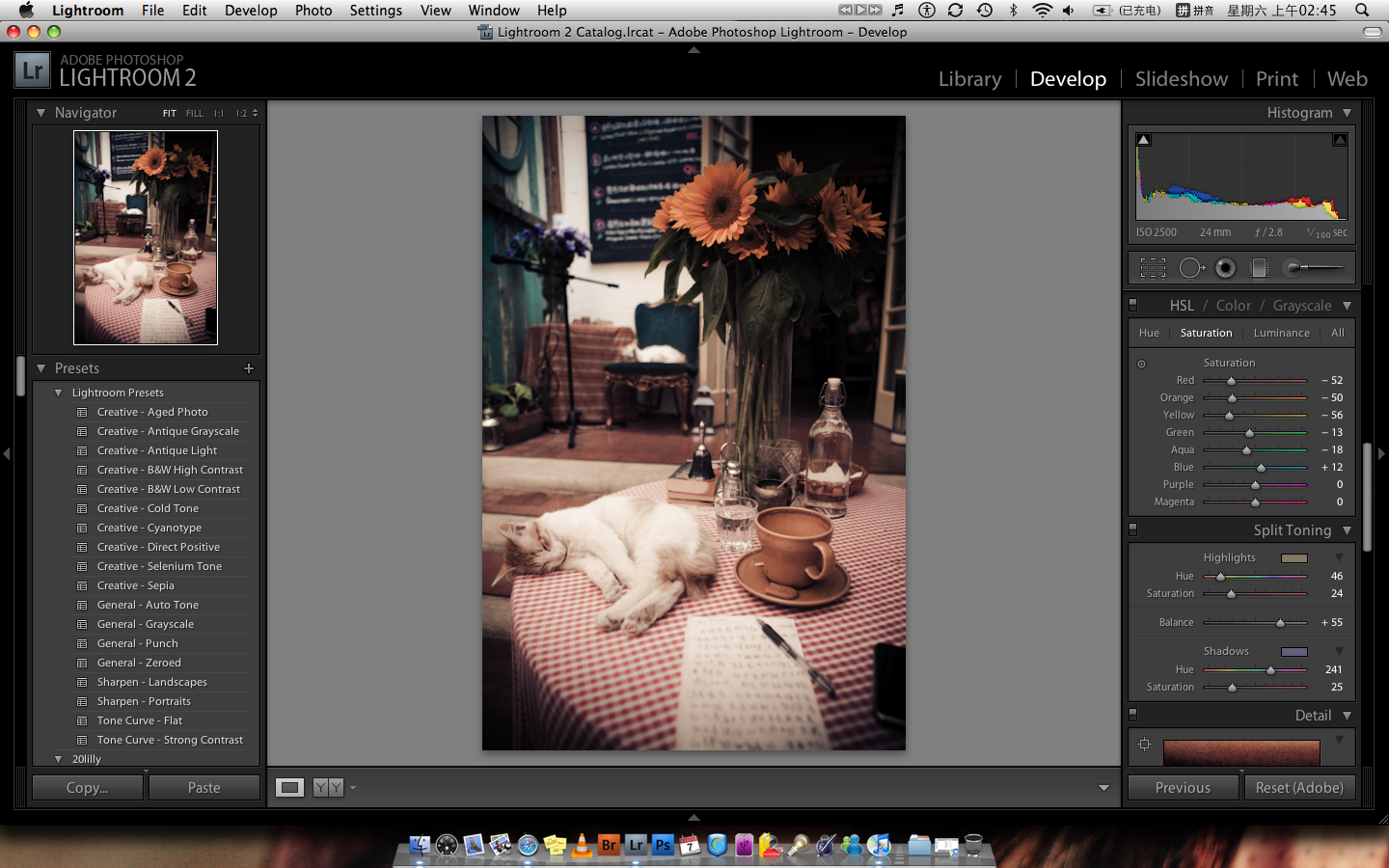
Task: Switch to the Library module
Action: 969,79
